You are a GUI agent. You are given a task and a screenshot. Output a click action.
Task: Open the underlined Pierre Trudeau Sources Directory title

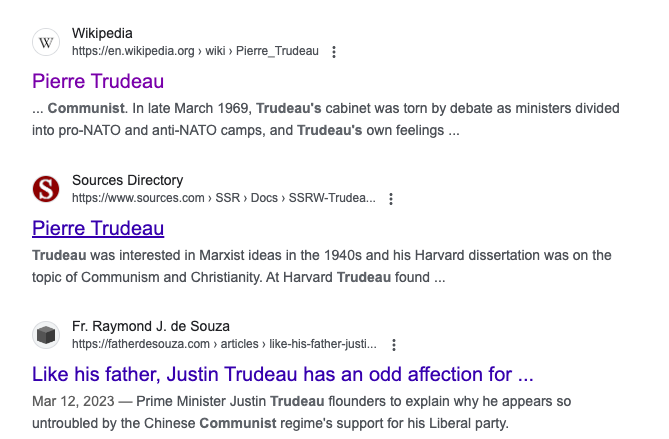click(x=98, y=228)
